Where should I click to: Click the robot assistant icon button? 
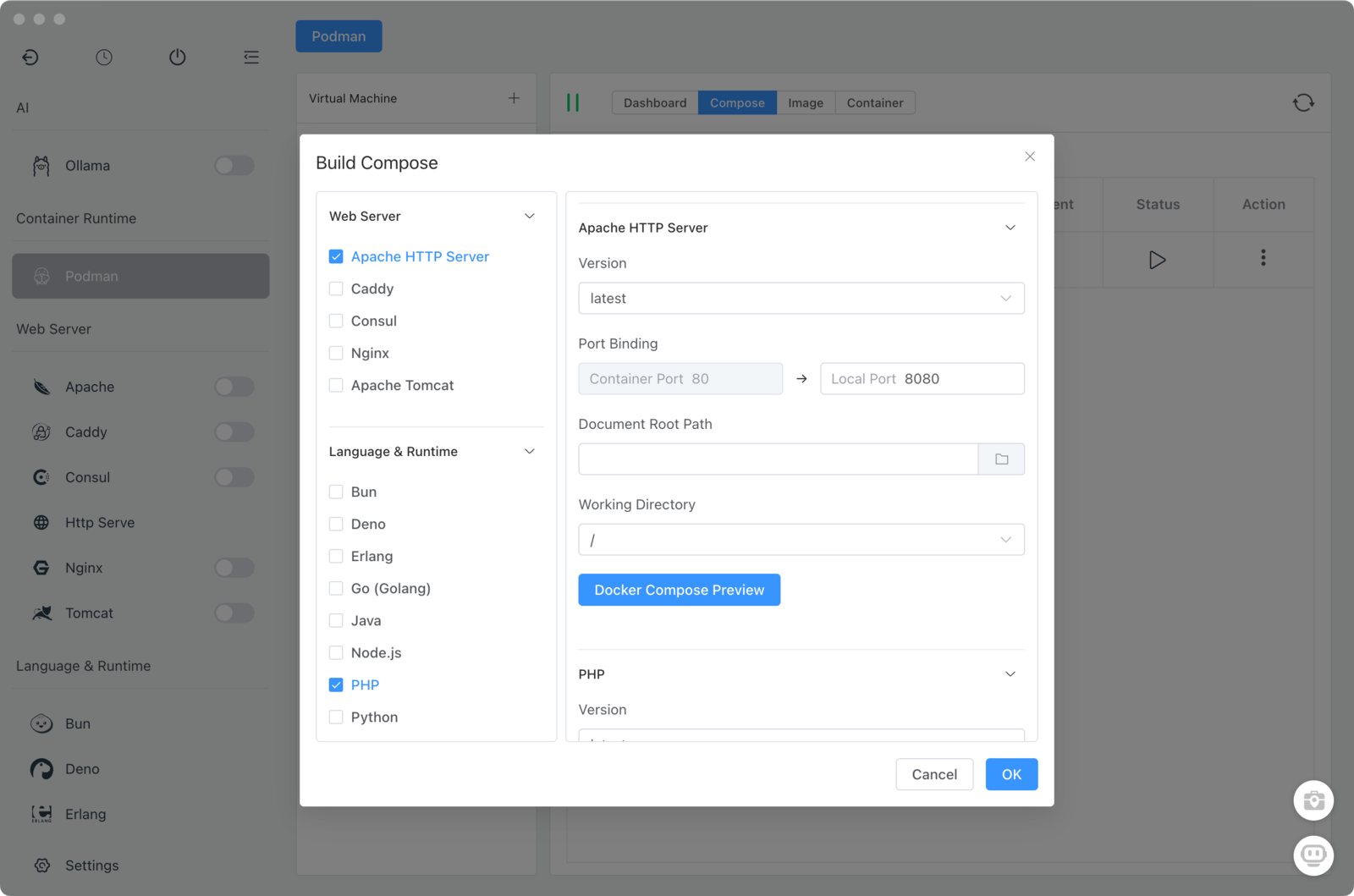1313,855
